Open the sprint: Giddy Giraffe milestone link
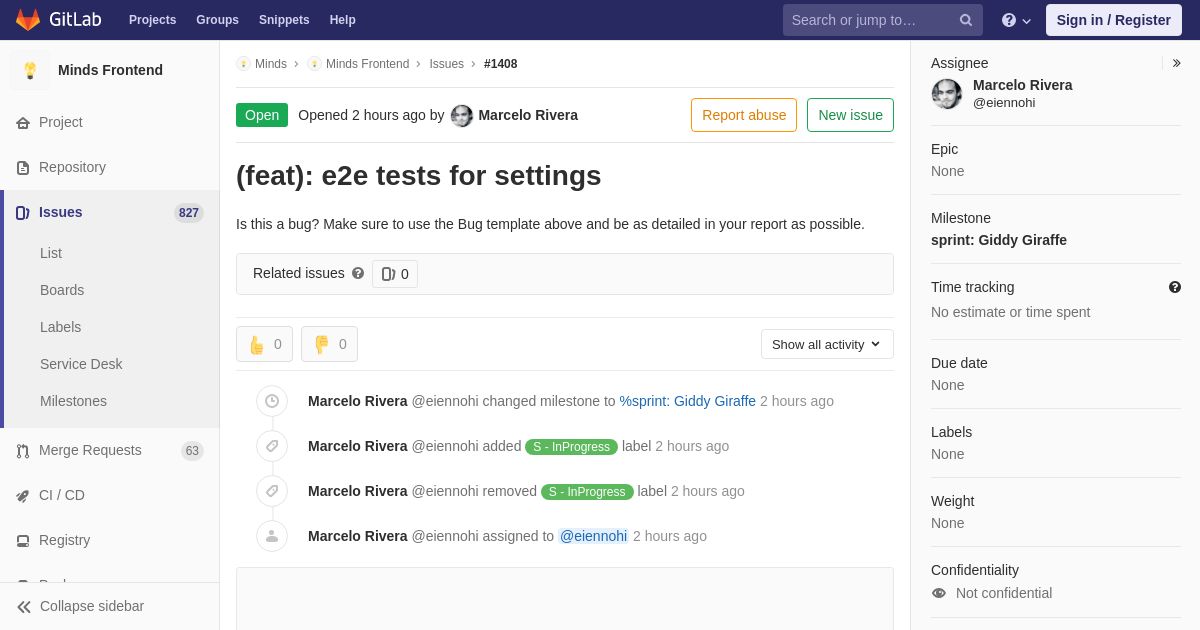The image size is (1200, 630). pos(687,401)
